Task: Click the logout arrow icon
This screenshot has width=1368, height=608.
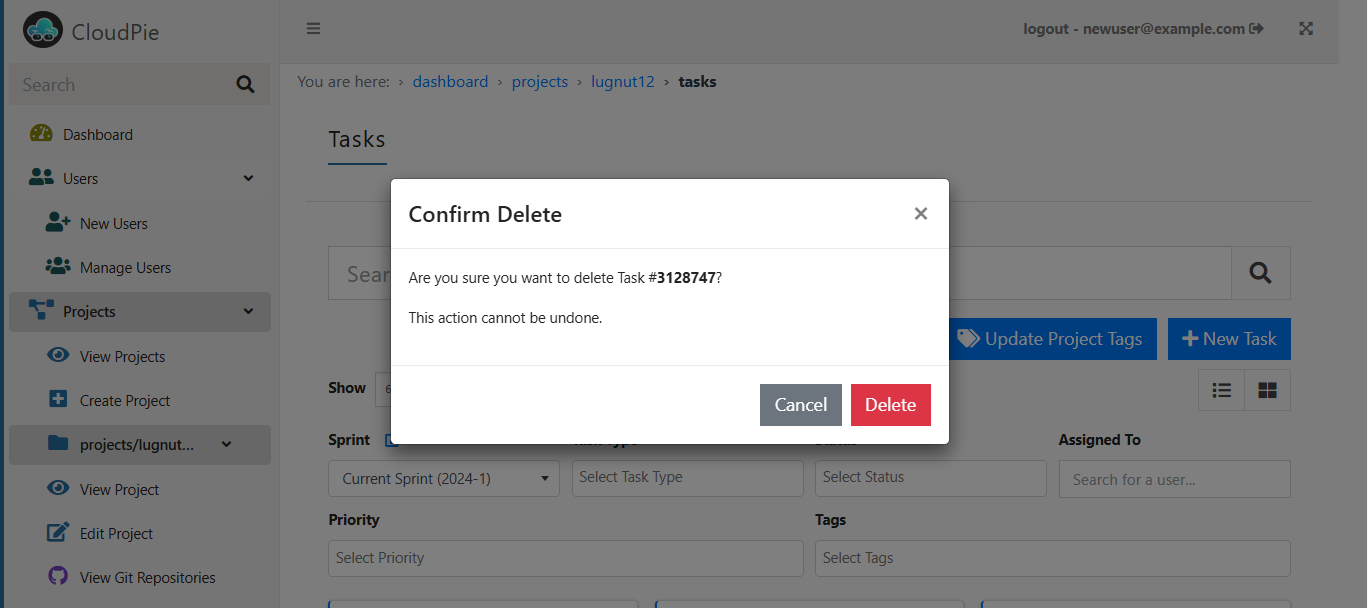Action: point(1257,29)
